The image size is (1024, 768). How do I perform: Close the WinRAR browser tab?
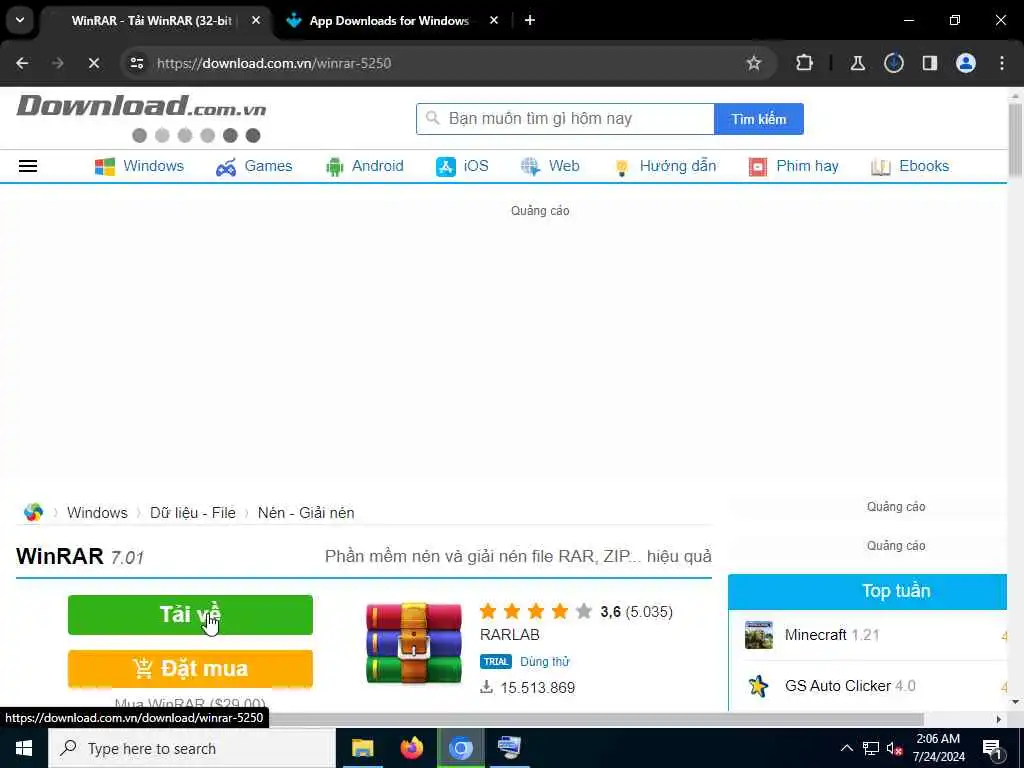(x=256, y=21)
